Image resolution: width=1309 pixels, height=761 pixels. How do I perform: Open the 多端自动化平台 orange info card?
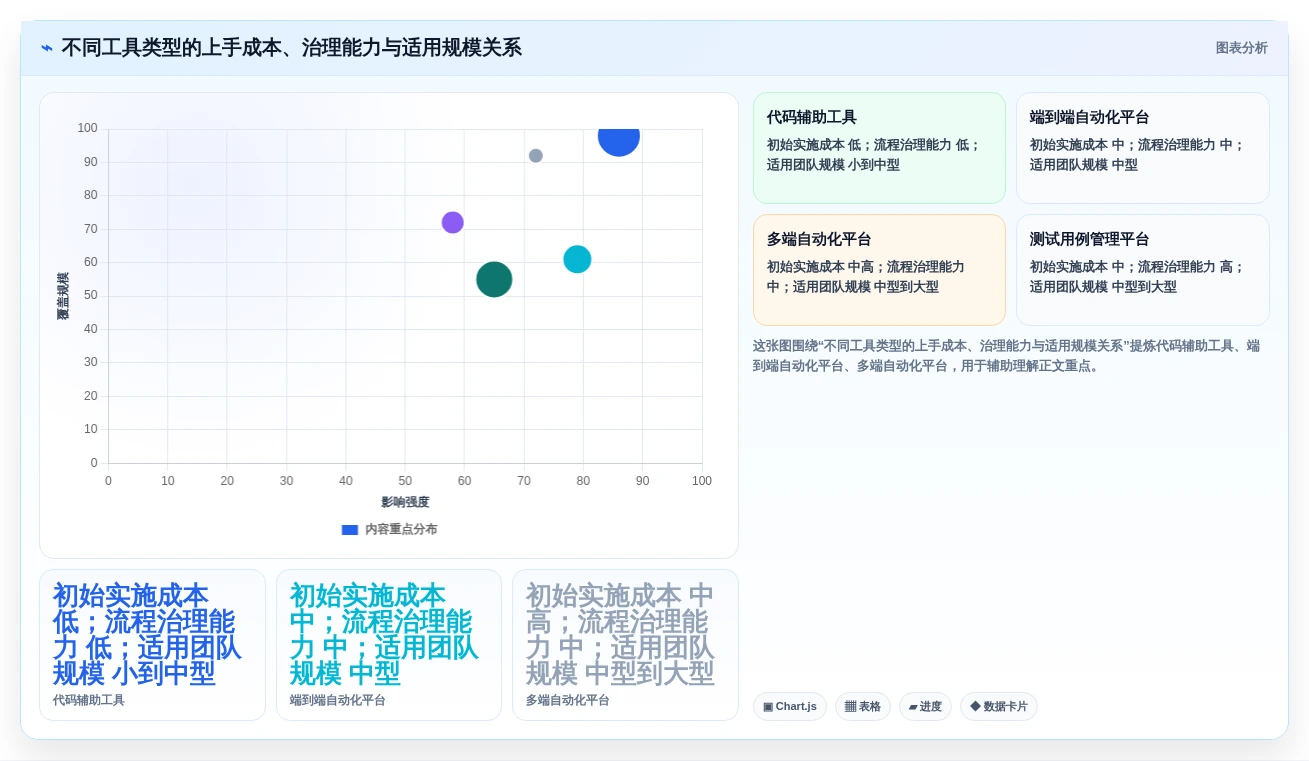879,270
